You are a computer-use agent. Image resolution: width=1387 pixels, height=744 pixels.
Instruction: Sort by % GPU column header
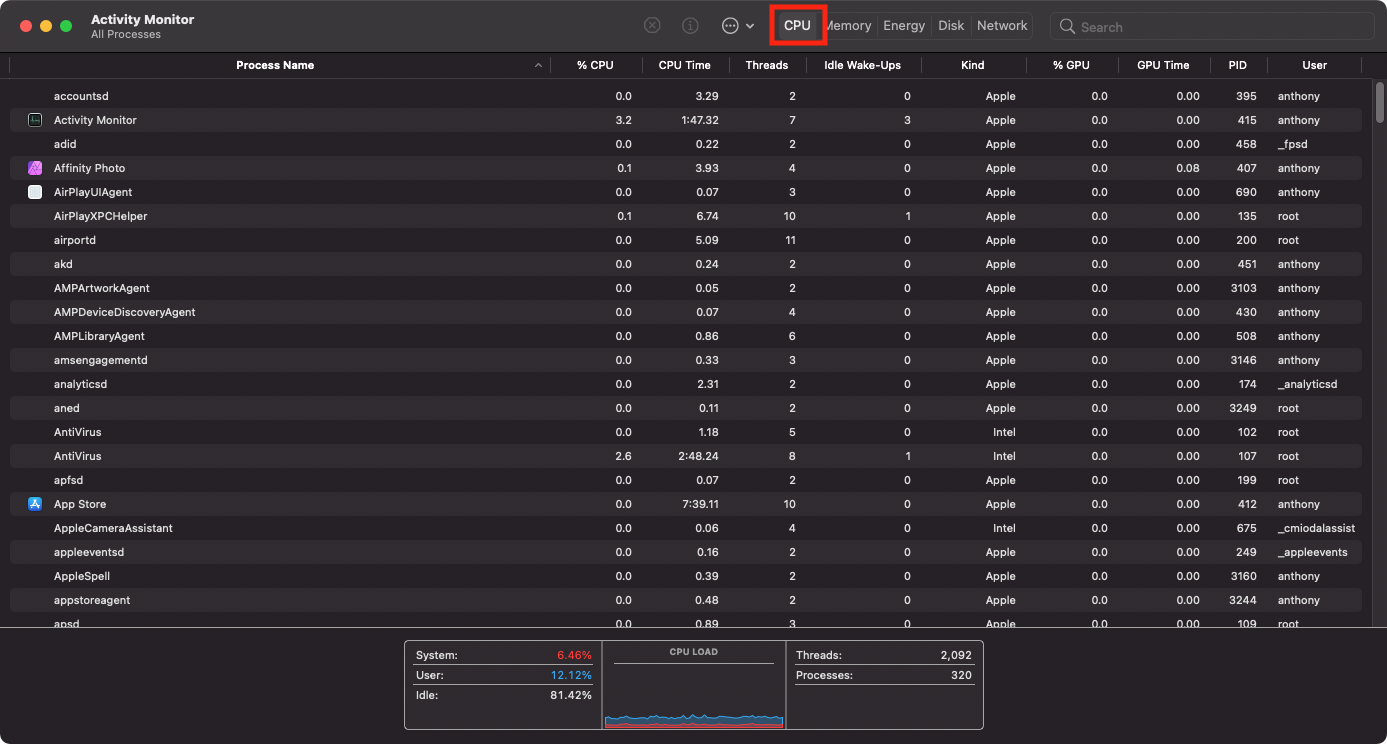click(1071, 65)
